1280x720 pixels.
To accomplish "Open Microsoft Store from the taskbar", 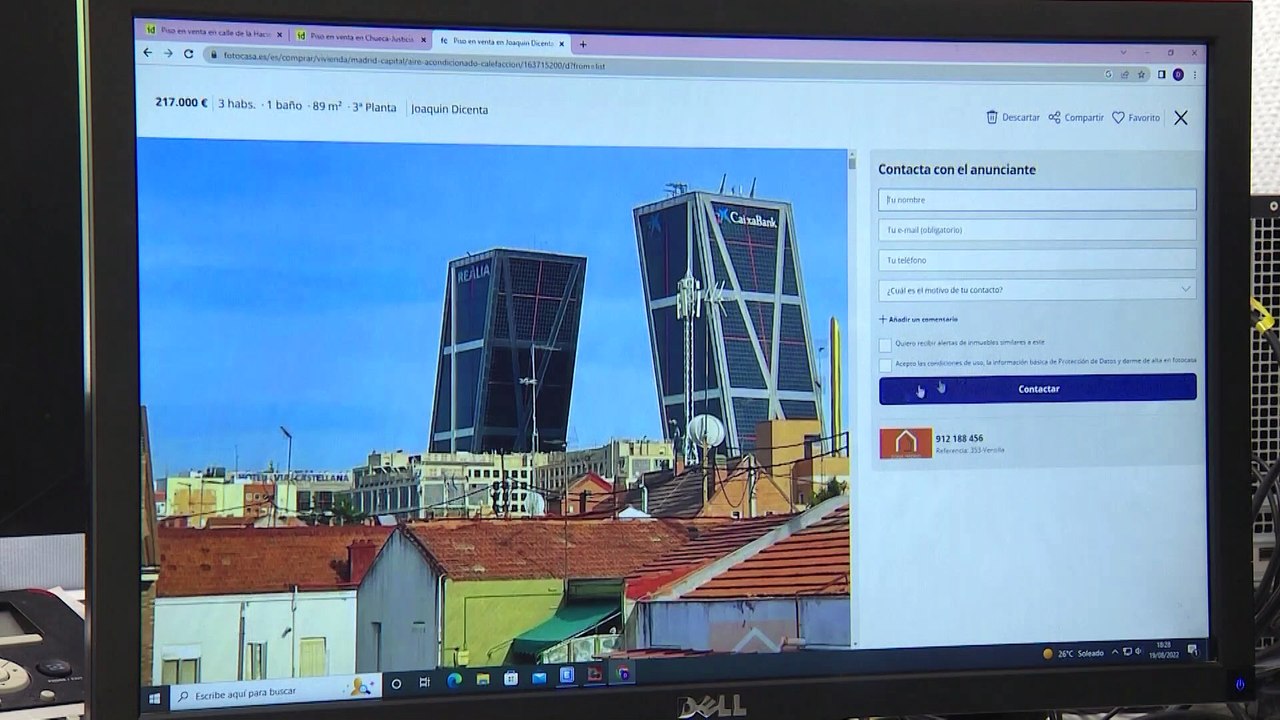I will pyautogui.click(x=511, y=678).
